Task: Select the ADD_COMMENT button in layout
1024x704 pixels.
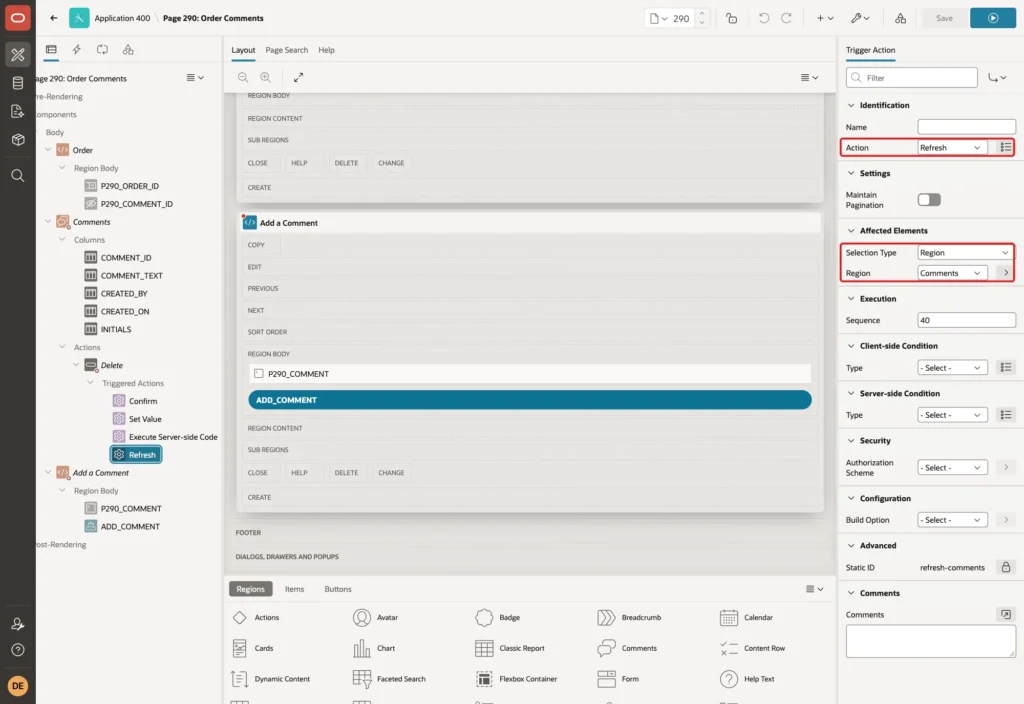Action: (x=530, y=400)
